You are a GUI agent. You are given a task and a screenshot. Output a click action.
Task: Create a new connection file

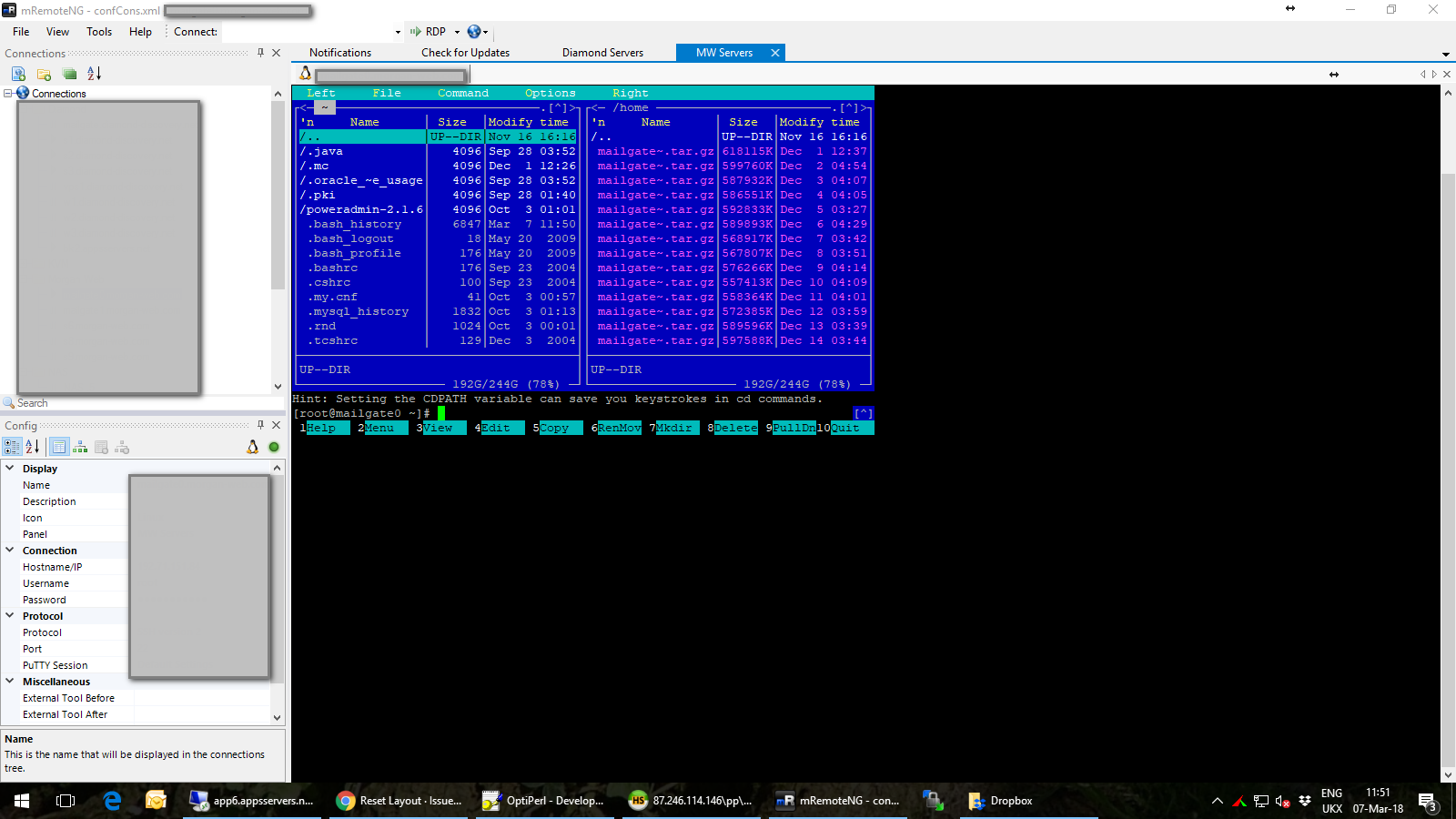coord(18,73)
